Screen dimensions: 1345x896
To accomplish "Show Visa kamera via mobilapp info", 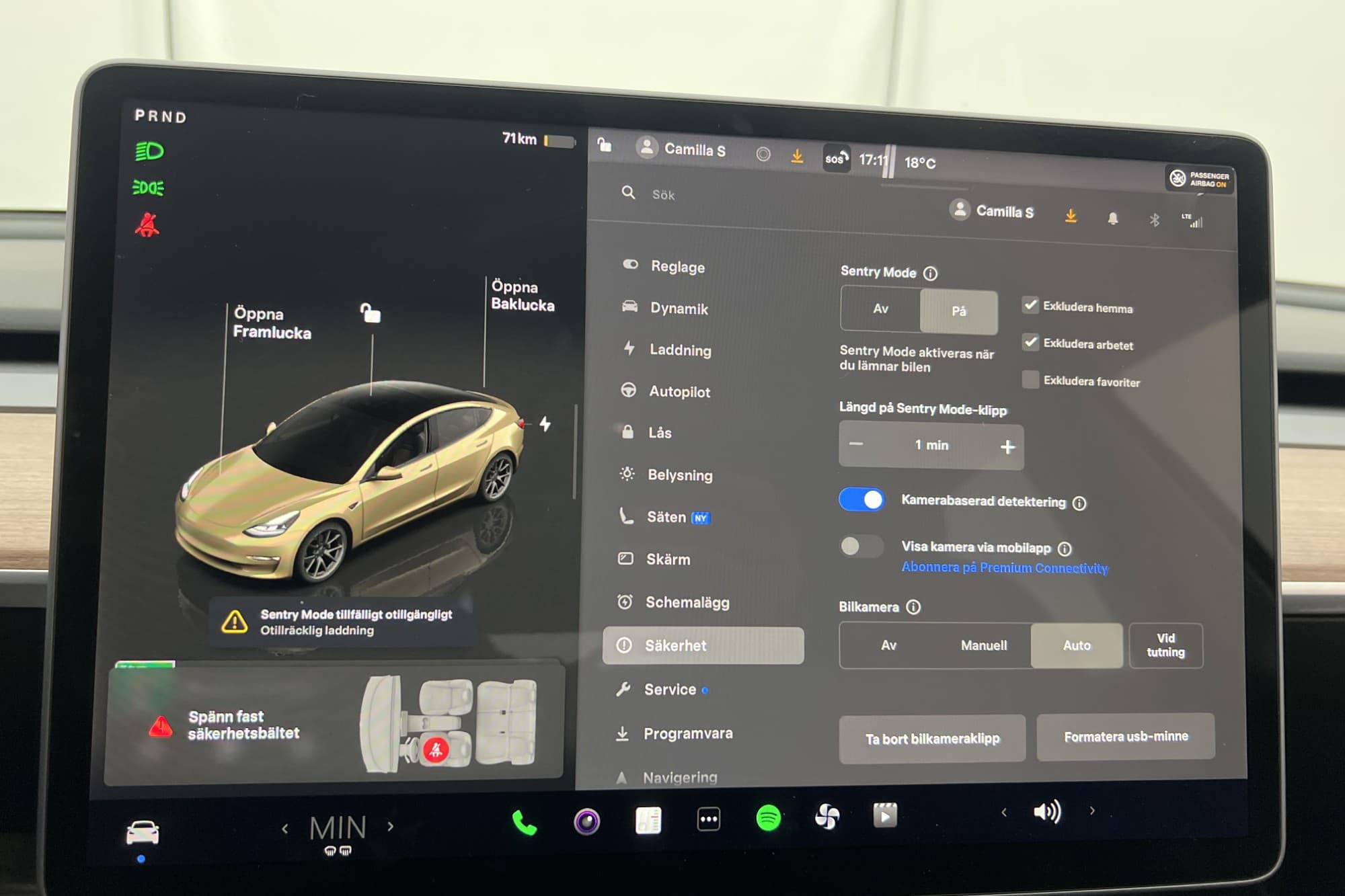I will tap(1065, 549).
